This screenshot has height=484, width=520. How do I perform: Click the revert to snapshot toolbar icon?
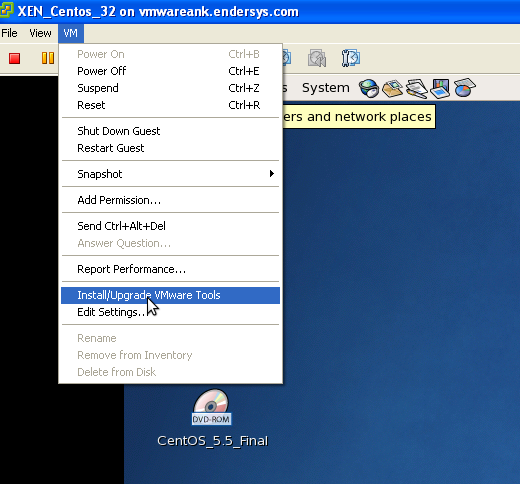[x=317, y=58]
